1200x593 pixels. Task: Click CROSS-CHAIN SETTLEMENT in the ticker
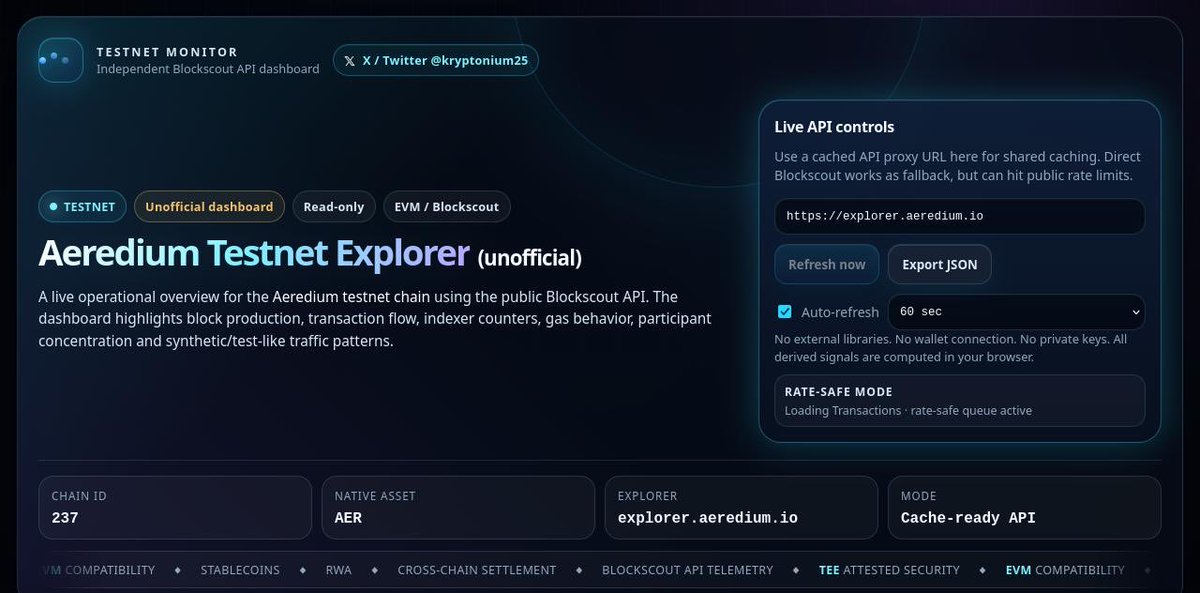[477, 570]
